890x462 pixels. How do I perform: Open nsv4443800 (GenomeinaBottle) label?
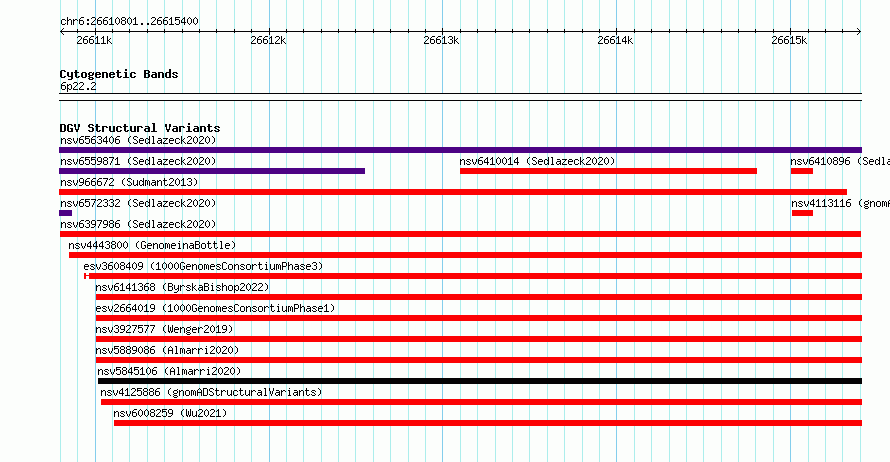coord(152,245)
